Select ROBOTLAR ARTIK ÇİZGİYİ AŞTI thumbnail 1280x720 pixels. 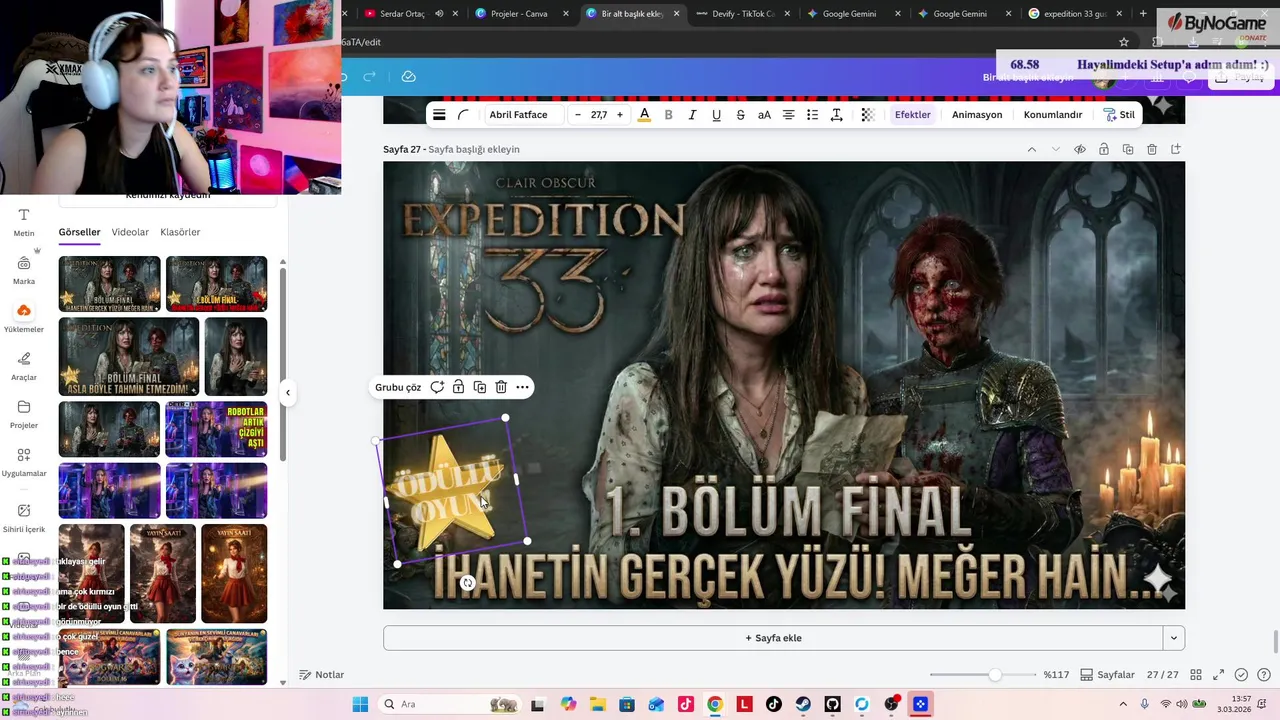[216, 429]
